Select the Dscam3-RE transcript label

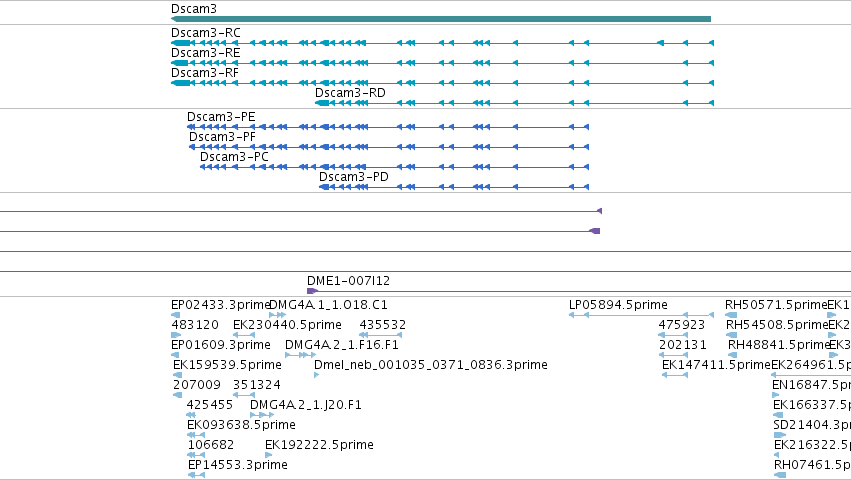coord(206,53)
